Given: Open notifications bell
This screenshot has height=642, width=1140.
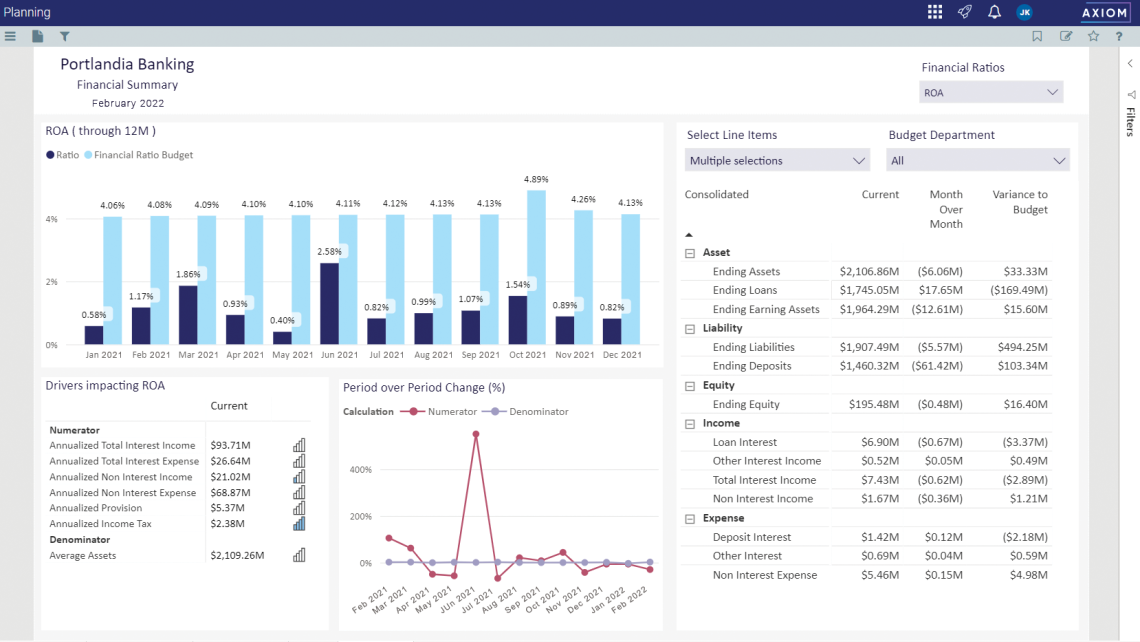Looking at the screenshot, I should pyautogui.click(x=995, y=12).
